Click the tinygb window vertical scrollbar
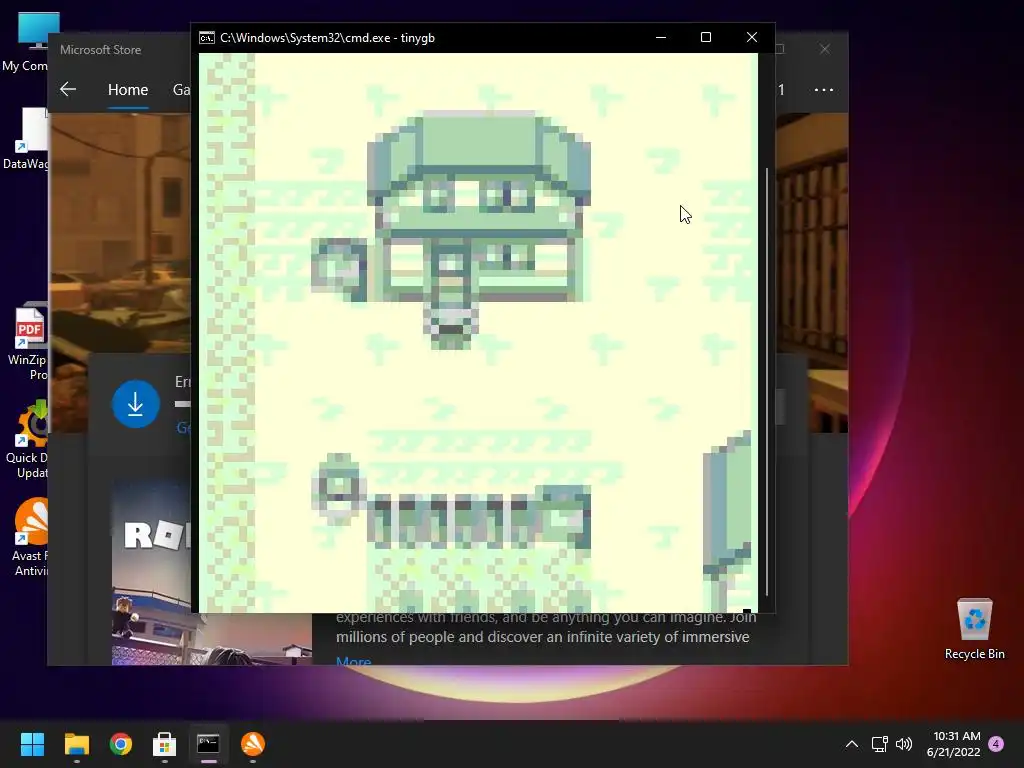 pos(767,382)
